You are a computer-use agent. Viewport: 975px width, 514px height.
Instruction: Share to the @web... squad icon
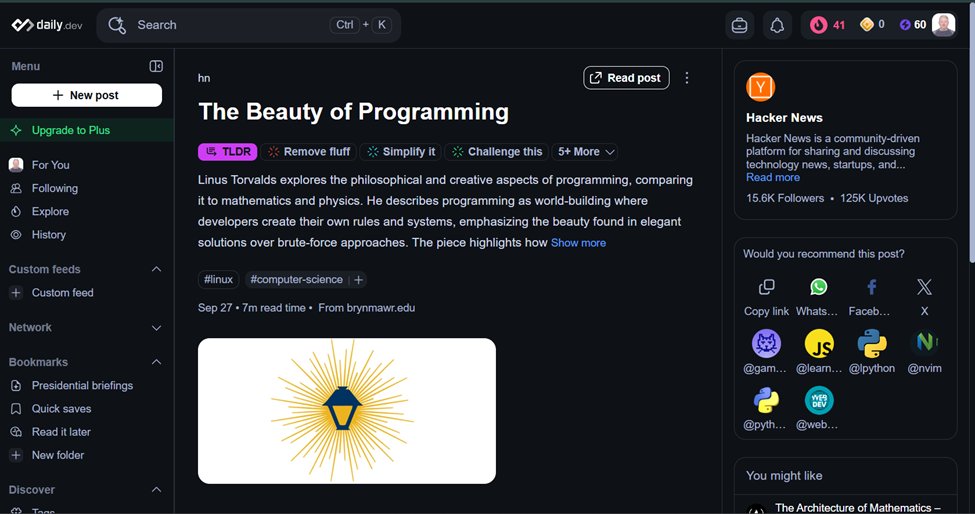pos(819,400)
